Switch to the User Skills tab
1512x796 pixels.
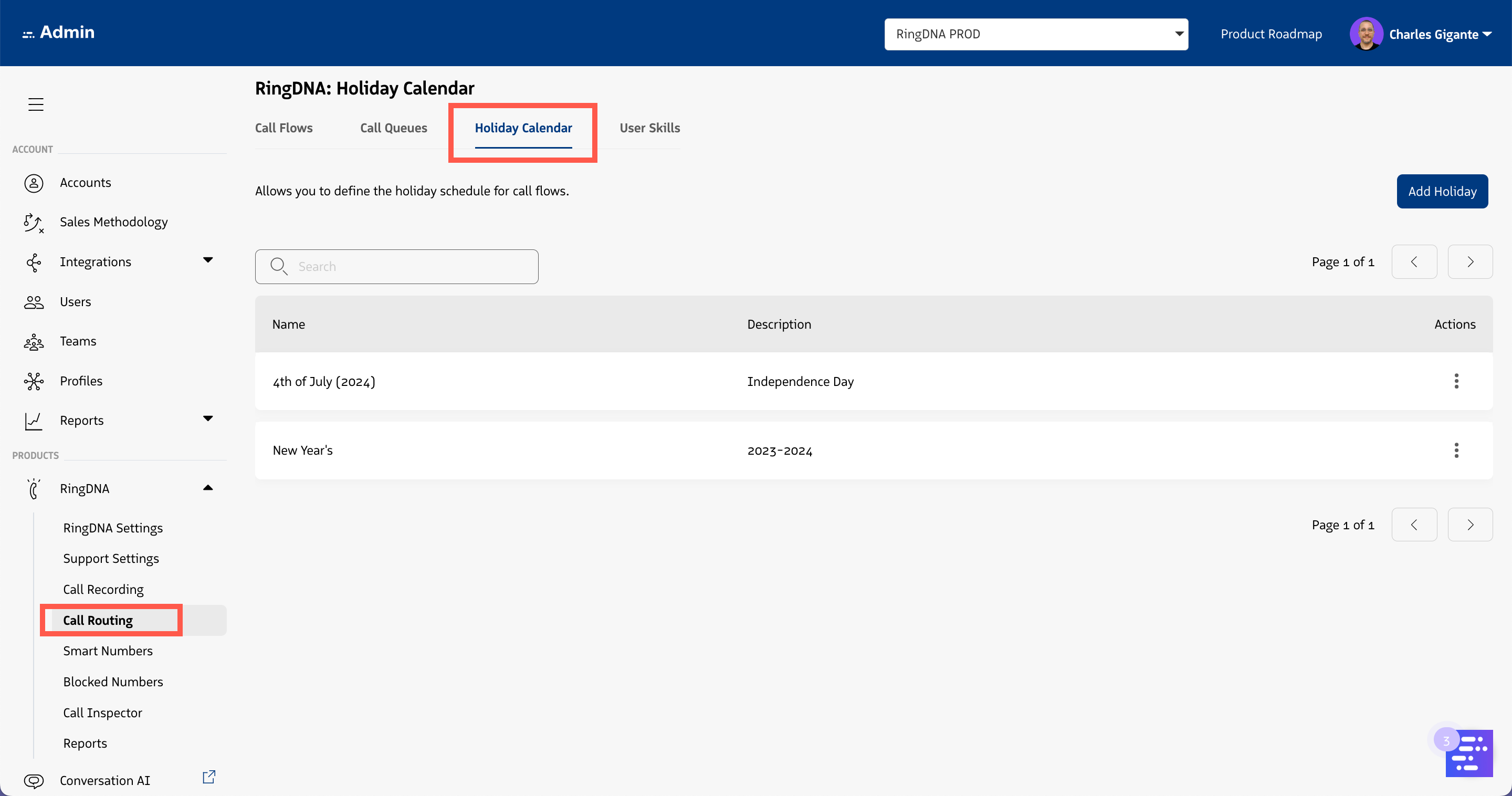649,128
